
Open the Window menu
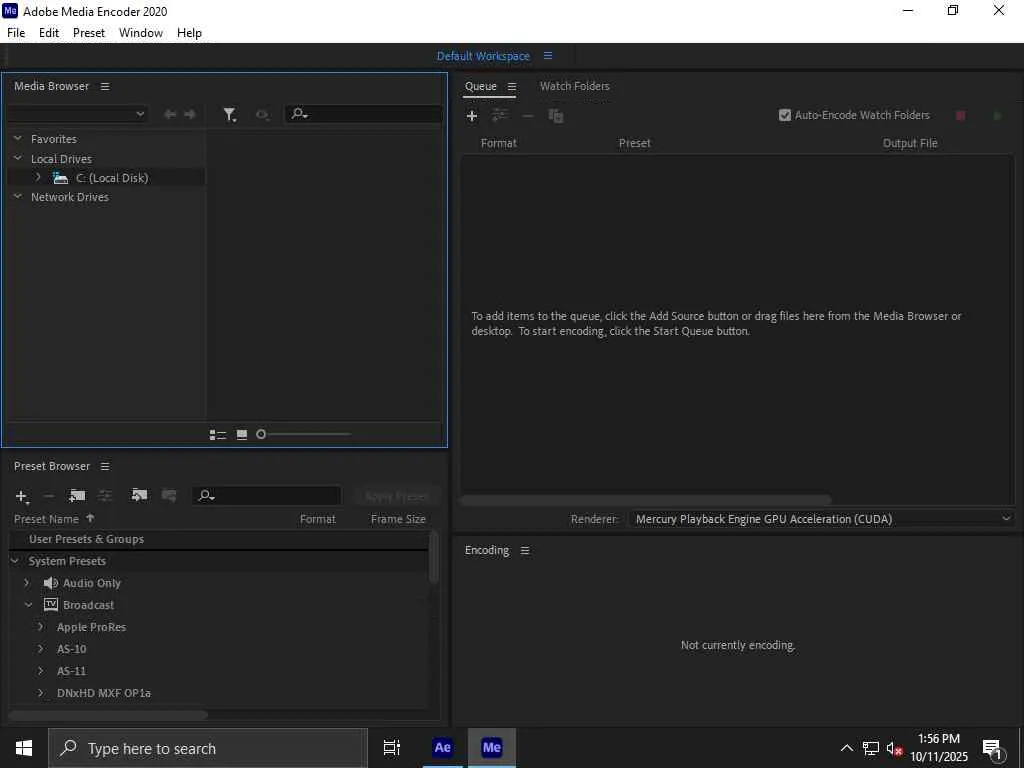141,33
